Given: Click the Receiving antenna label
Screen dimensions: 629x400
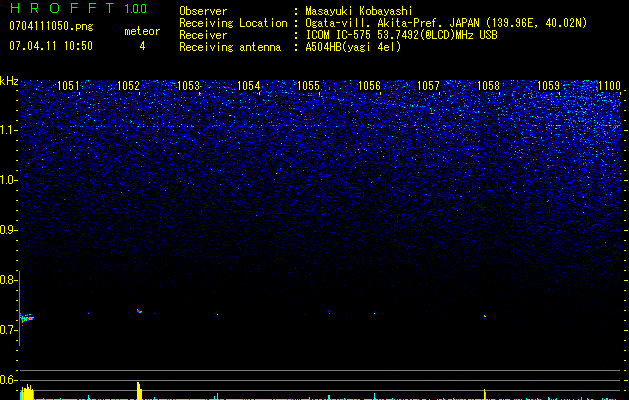Looking at the screenshot, I should [230, 47].
